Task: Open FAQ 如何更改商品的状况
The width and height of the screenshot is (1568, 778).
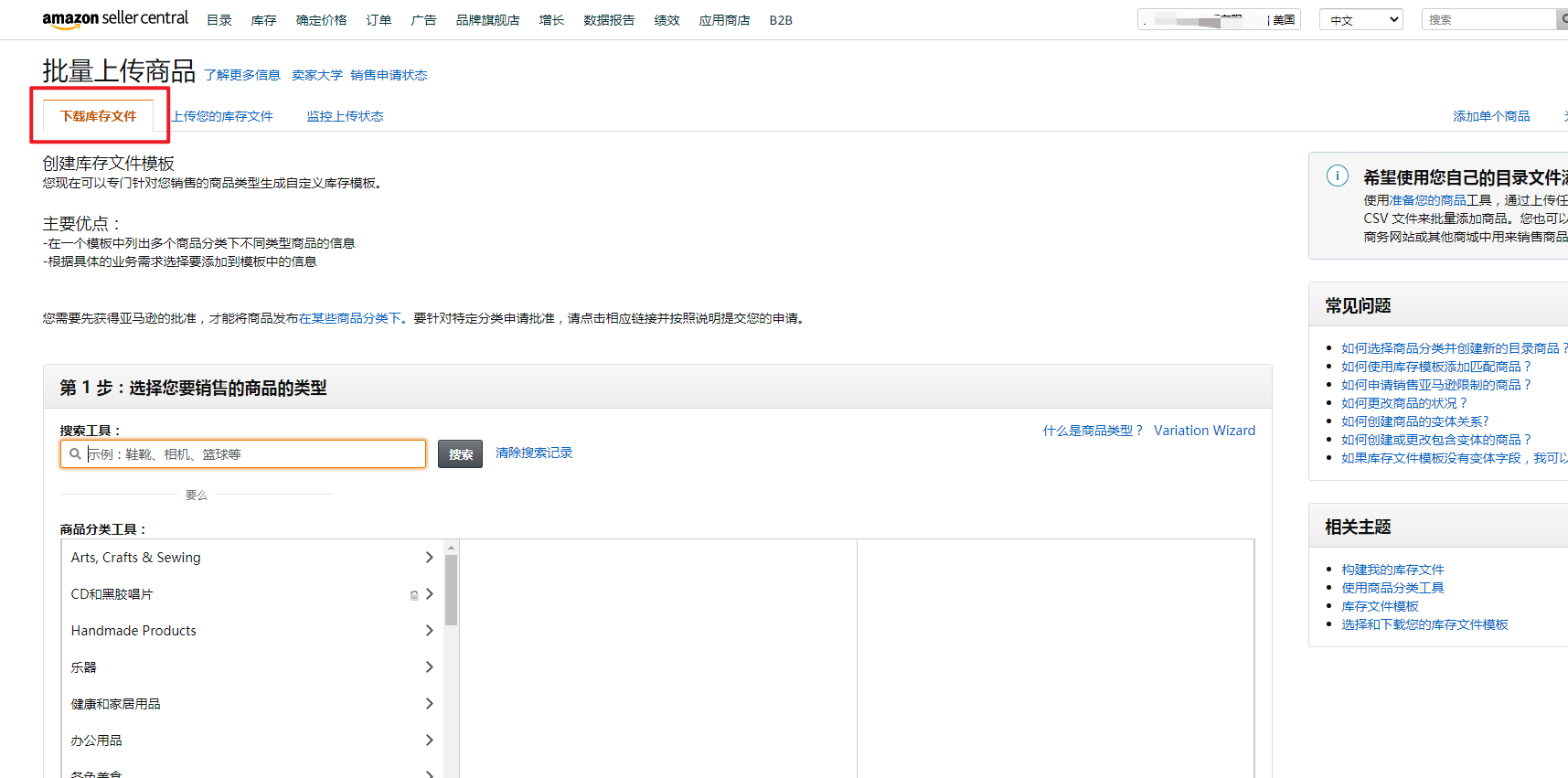Action: 1403,403
